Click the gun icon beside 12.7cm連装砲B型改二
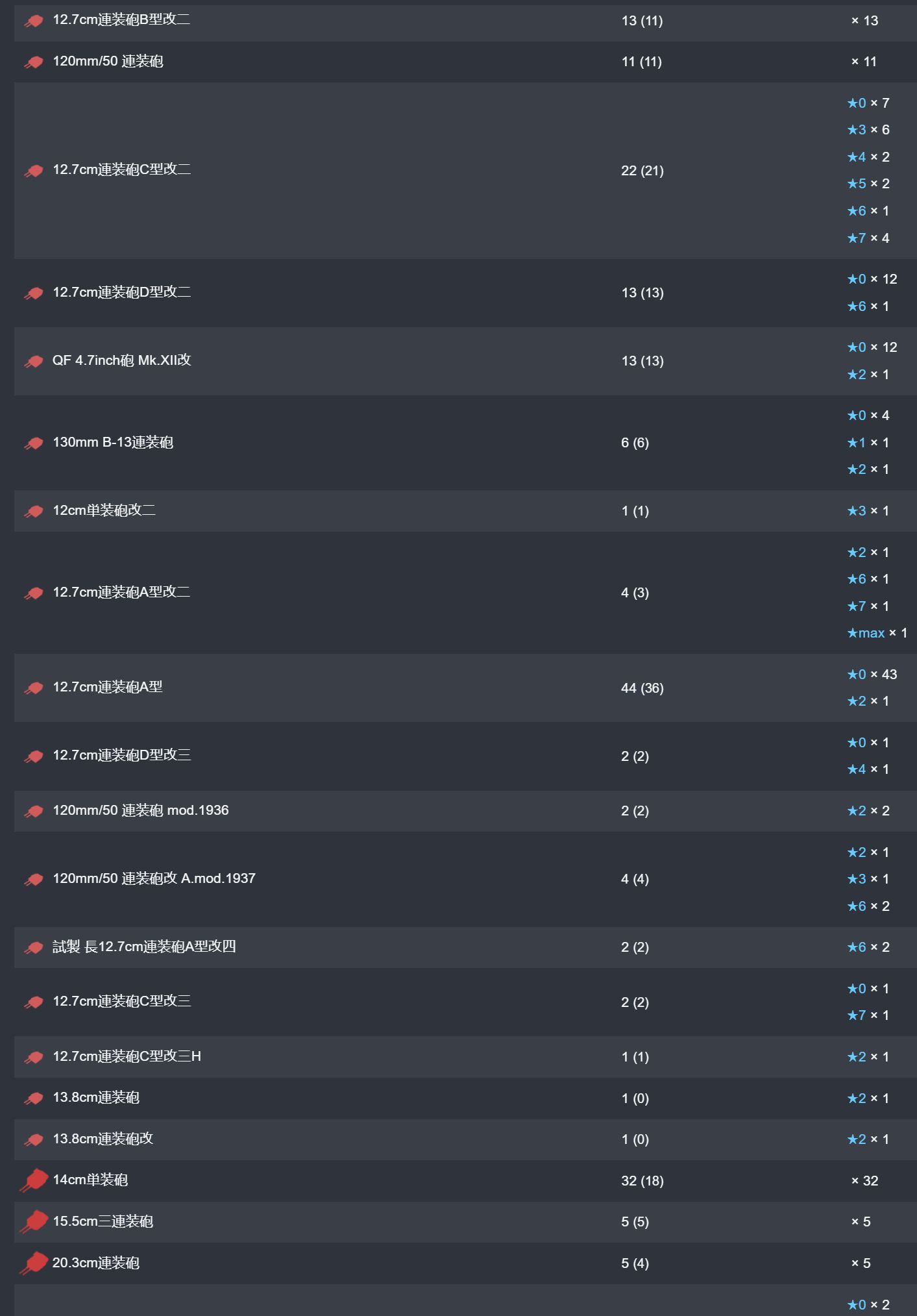The height and width of the screenshot is (1316, 917). (34, 21)
